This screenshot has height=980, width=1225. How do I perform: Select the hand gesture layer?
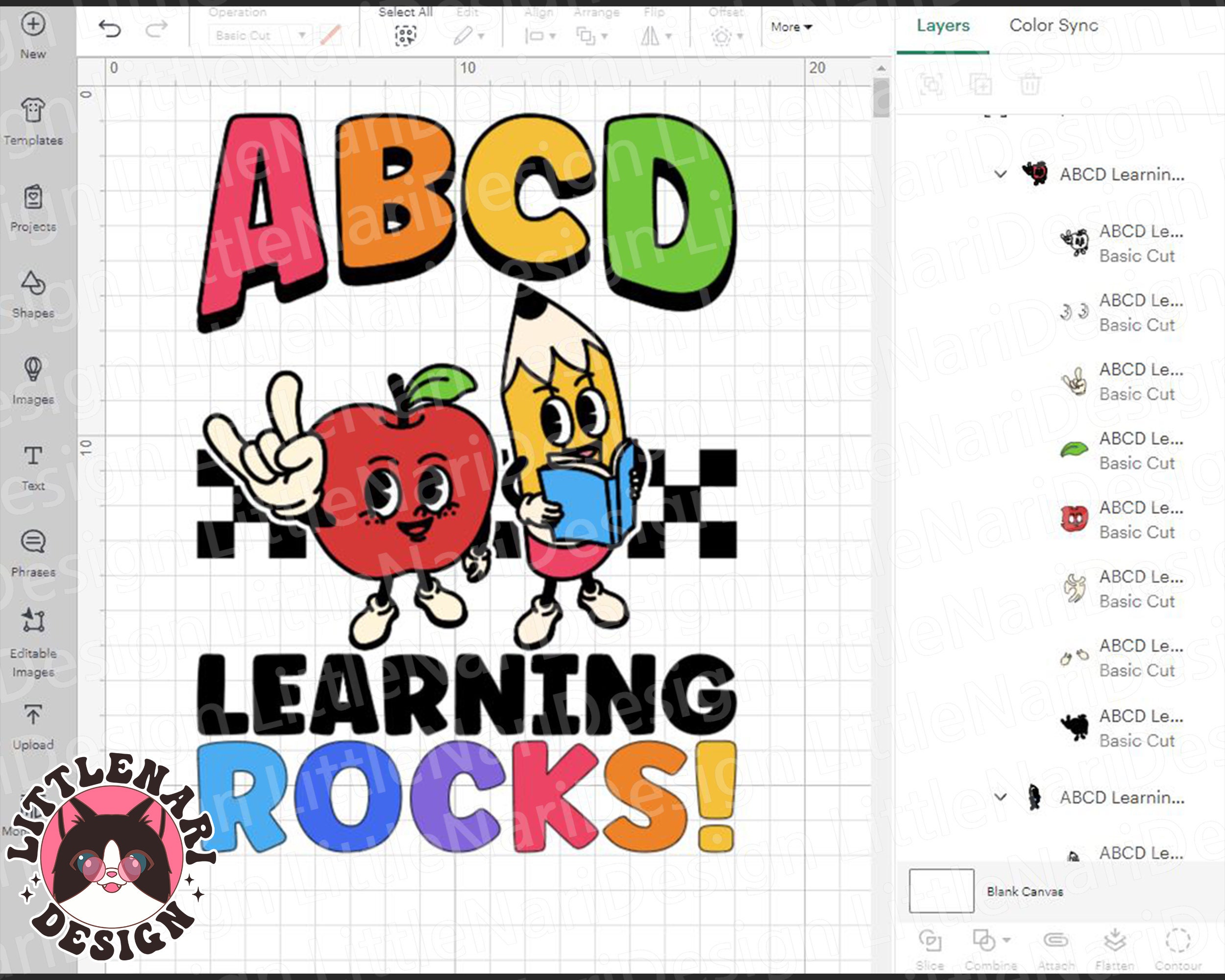pyautogui.click(x=1122, y=381)
